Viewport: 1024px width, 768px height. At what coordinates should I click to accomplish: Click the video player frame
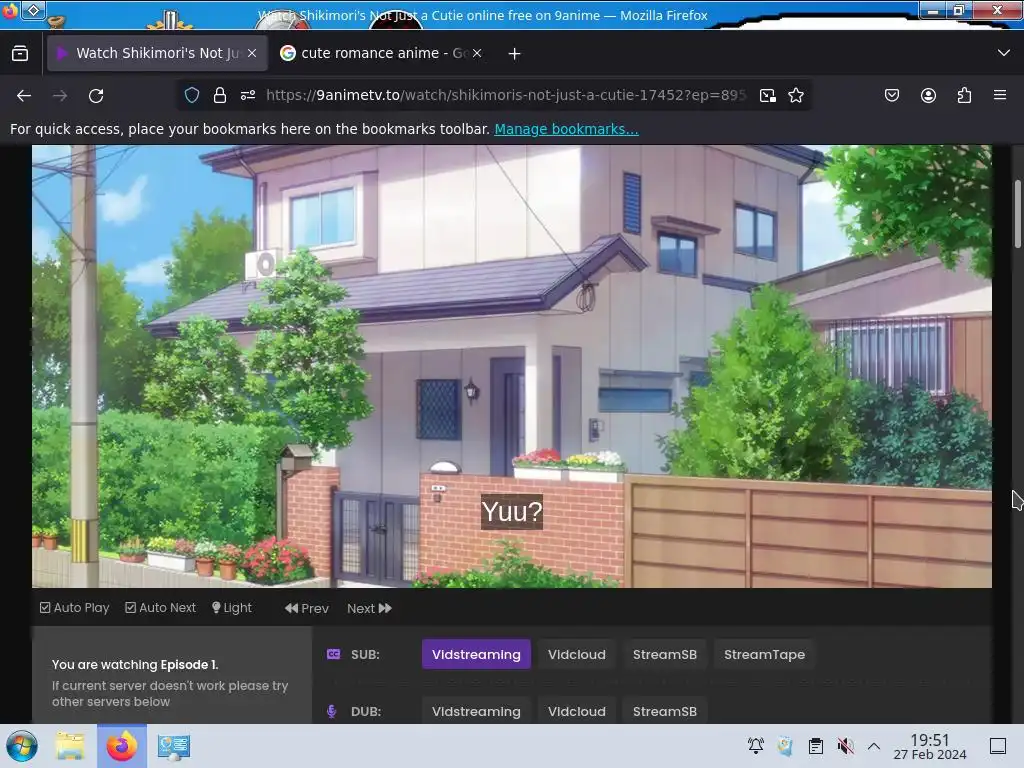512,366
